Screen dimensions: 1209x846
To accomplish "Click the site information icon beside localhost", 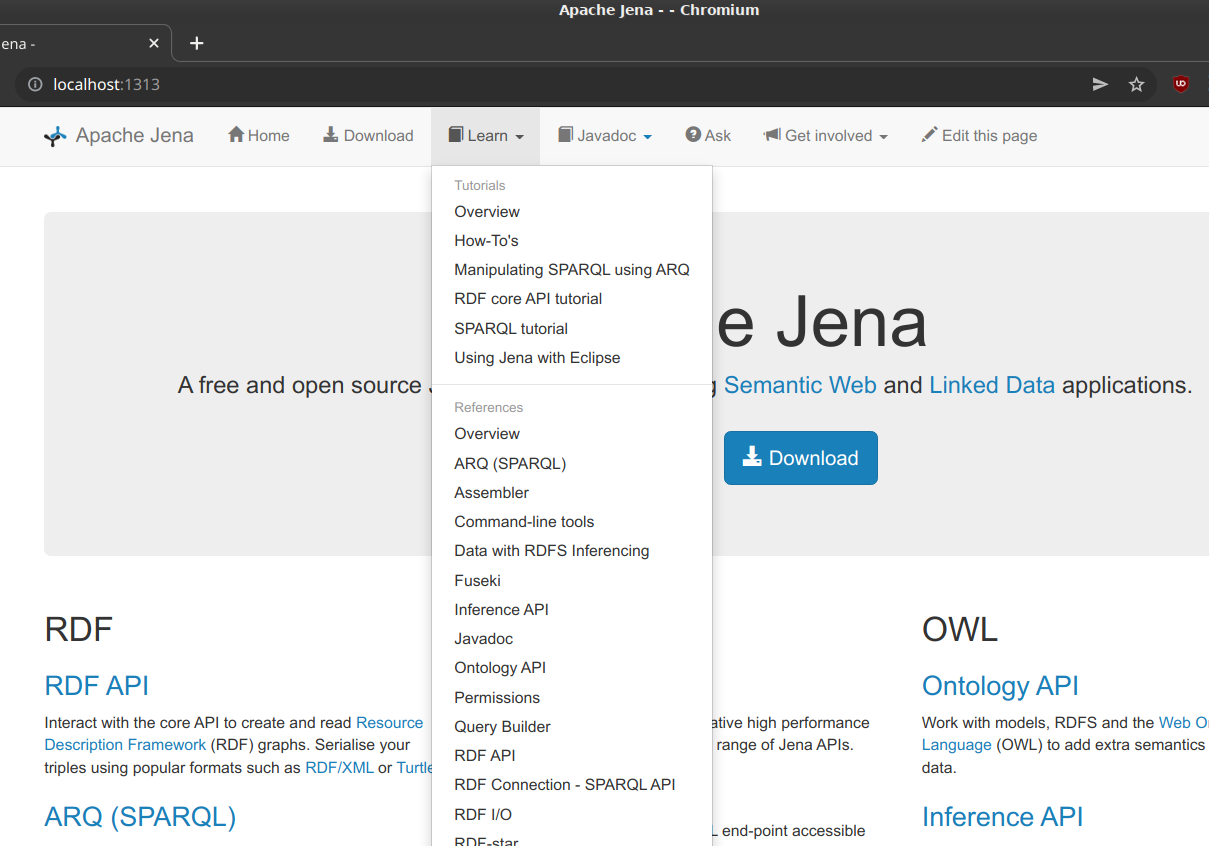I will 36,85.
